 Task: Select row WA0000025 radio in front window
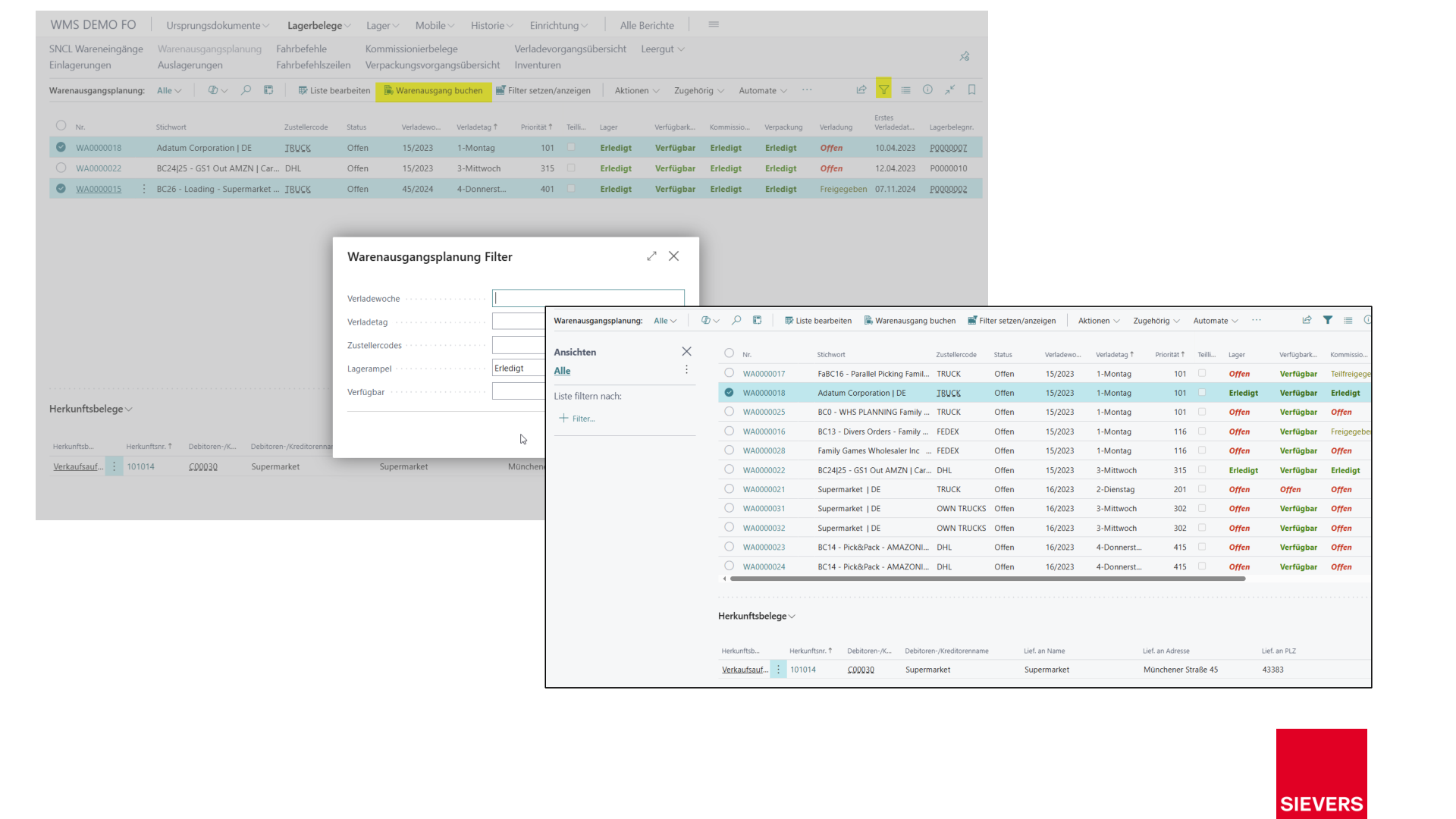coord(729,412)
